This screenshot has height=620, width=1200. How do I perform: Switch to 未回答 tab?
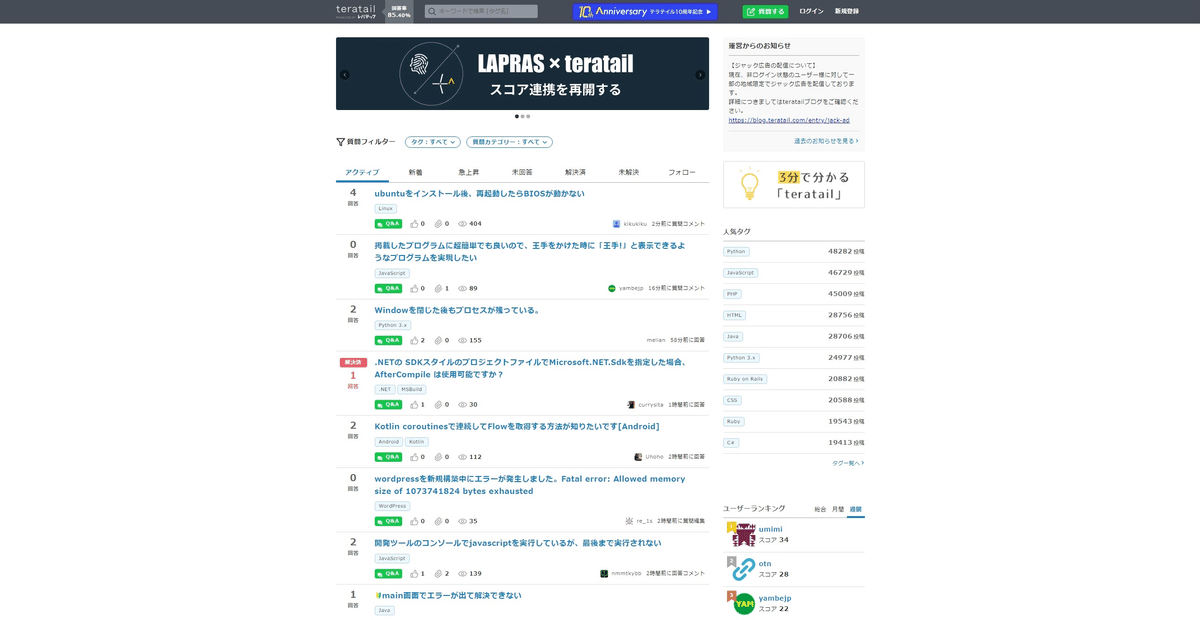(522, 172)
